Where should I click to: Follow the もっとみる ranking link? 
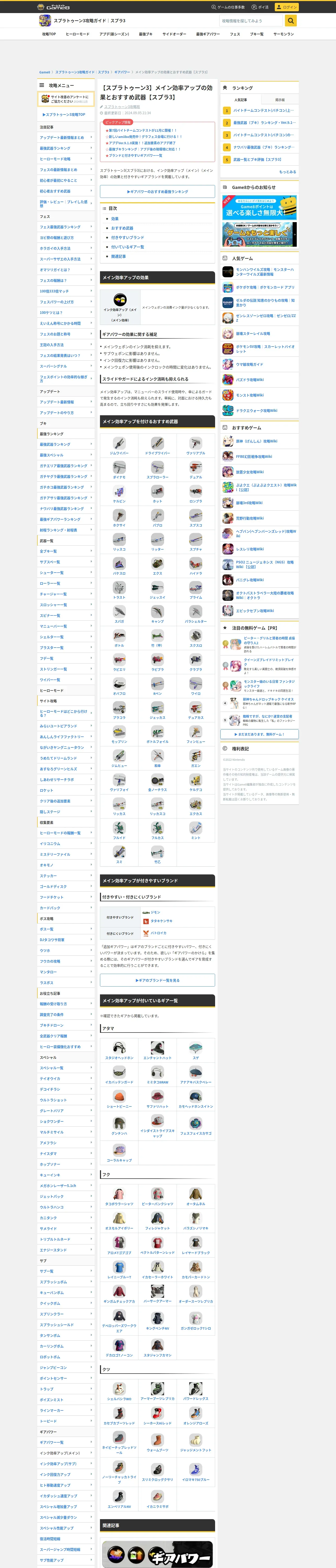(288, 172)
